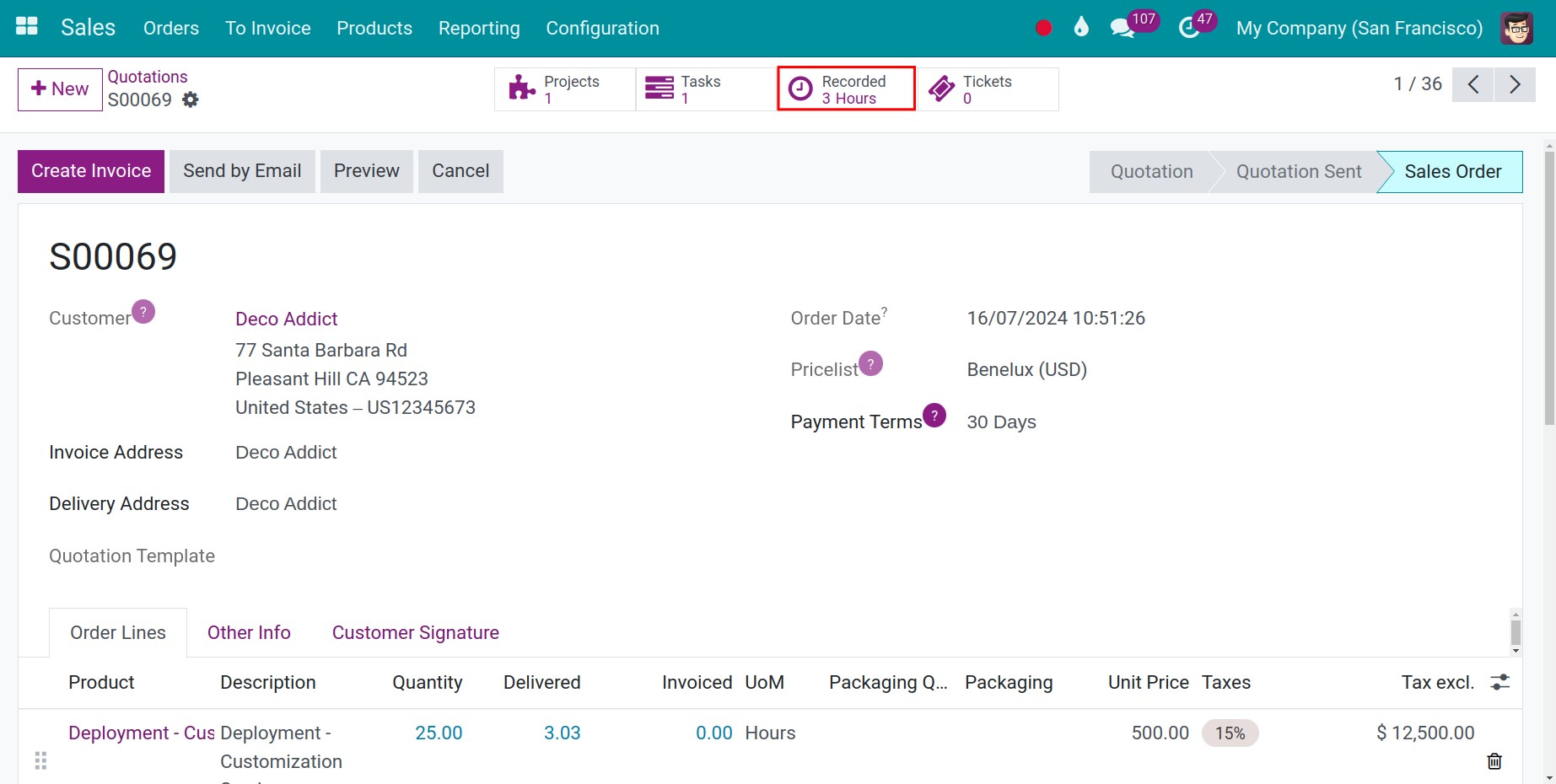This screenshot has height=784, width=1556.
Task: Click the red recording indicator icon
Action: [x=1043, y=28]
